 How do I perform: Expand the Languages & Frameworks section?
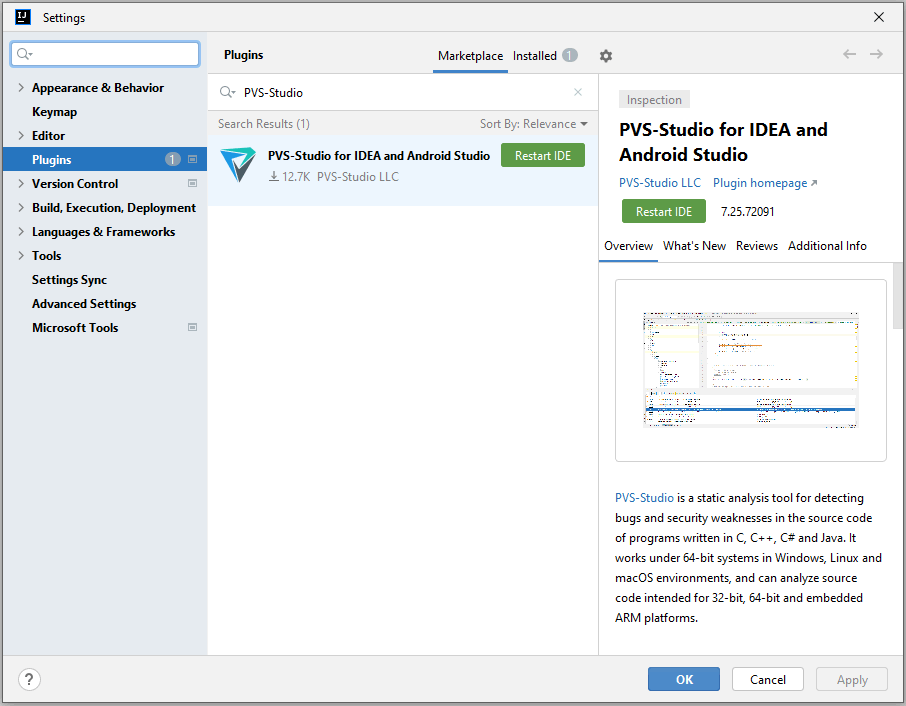21,232
